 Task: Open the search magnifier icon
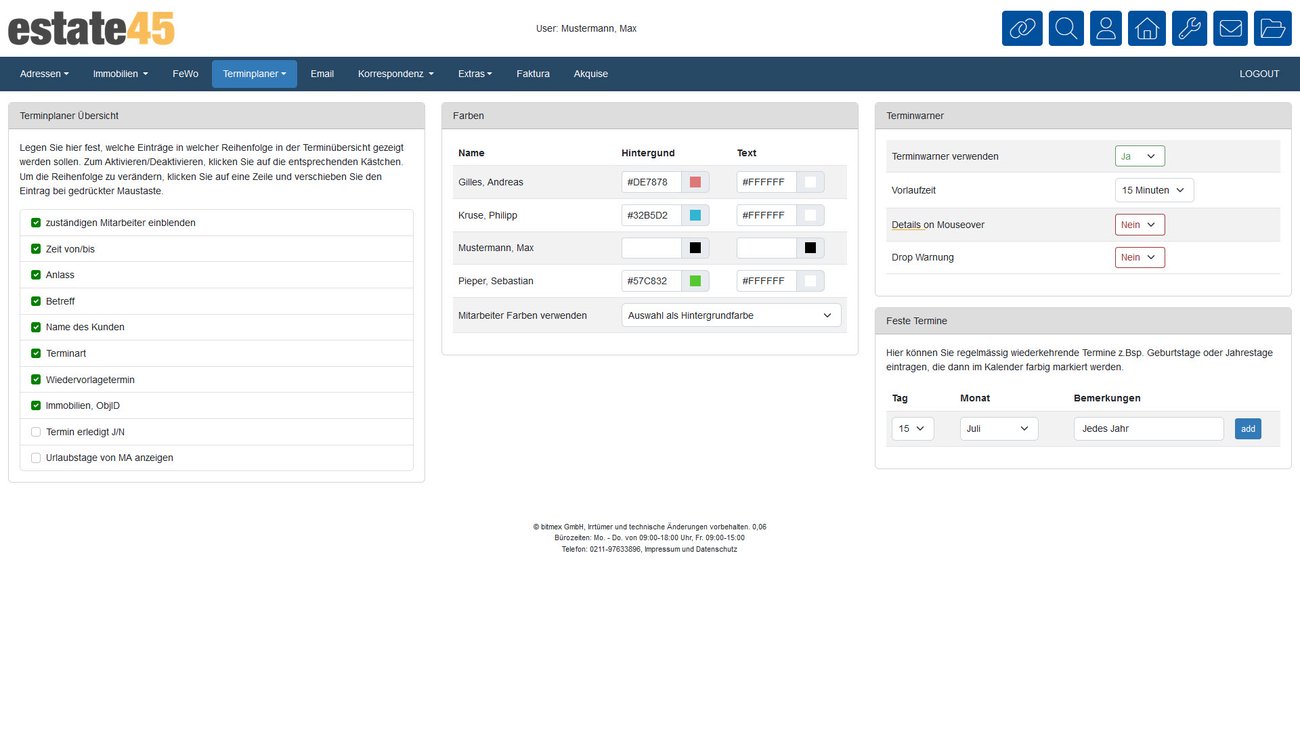pyautogui.click(x=1066, y=28)
